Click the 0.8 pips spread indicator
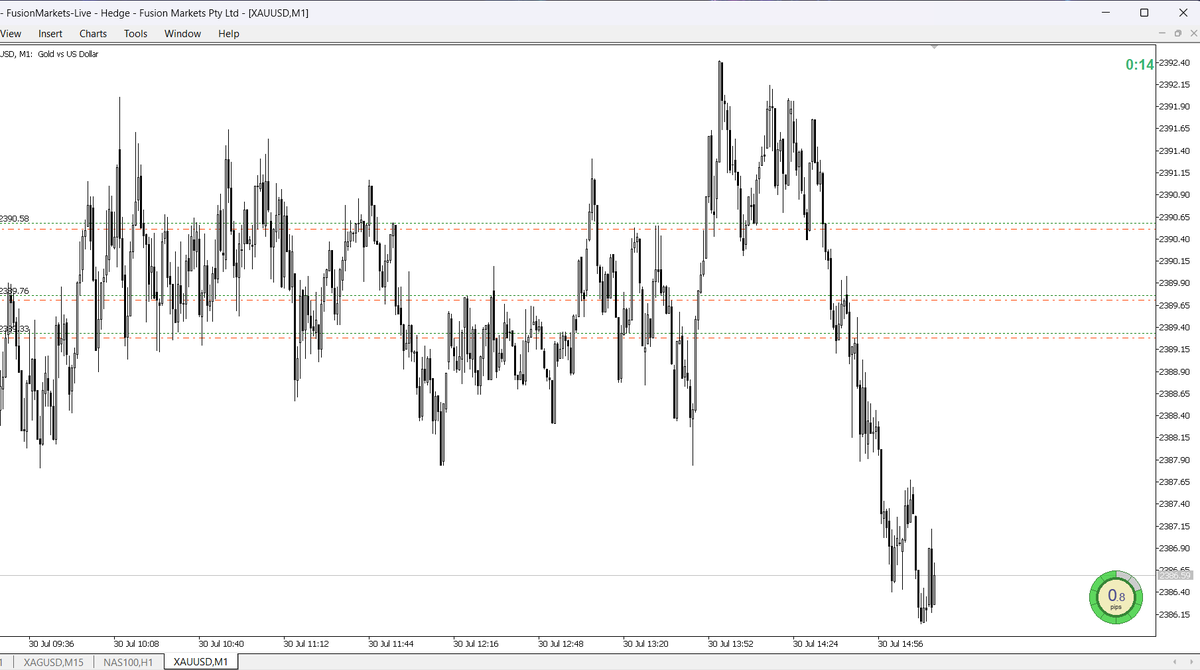Viewport: 1200px width, 670px height. coord(1115,597)
